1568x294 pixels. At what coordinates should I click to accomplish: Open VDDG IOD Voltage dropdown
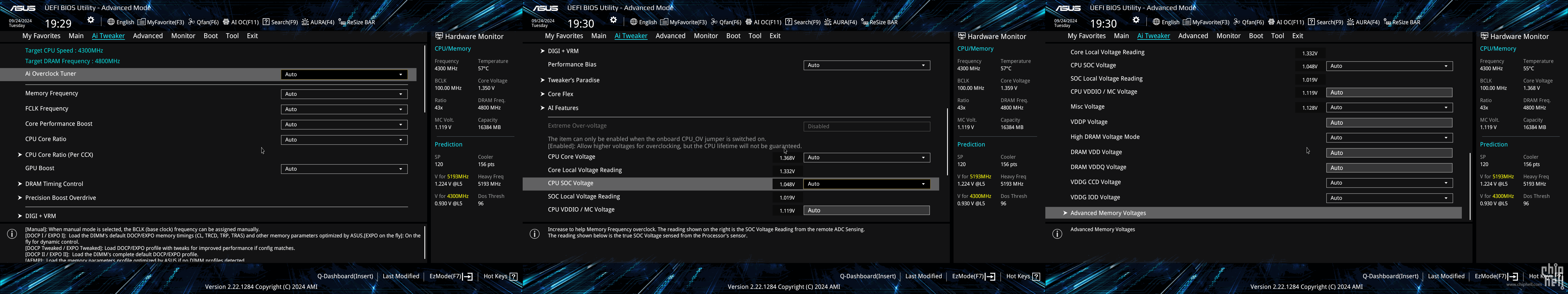tap(1389, 198)
